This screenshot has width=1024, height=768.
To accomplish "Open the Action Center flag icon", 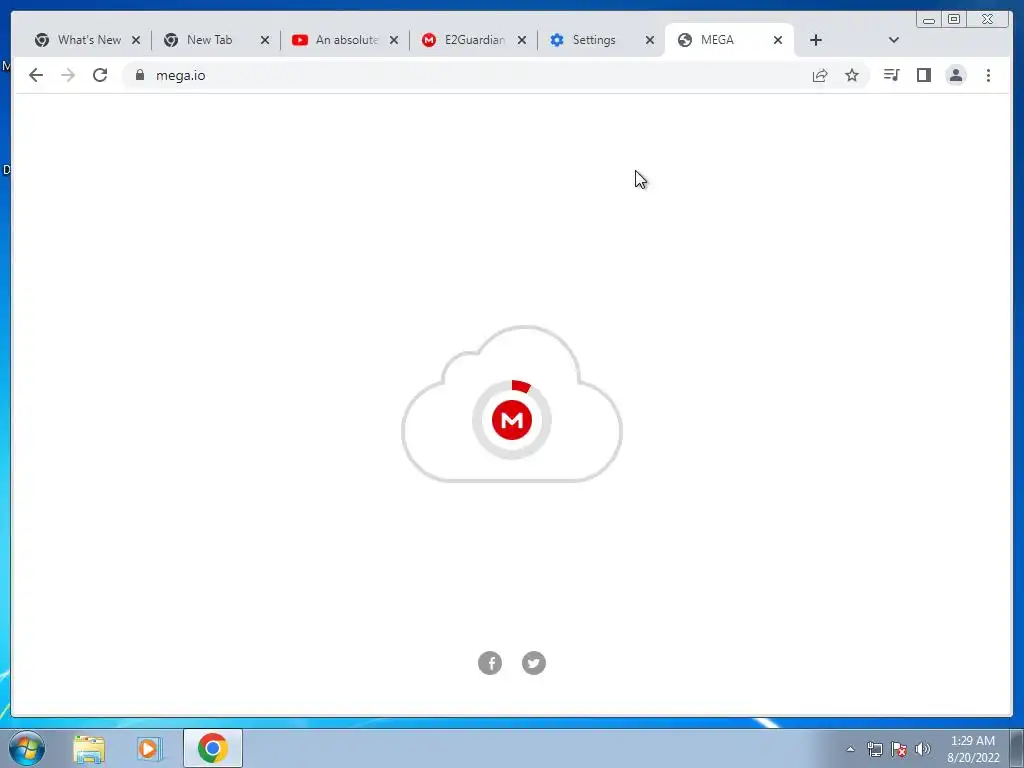I will pos(899,749).
